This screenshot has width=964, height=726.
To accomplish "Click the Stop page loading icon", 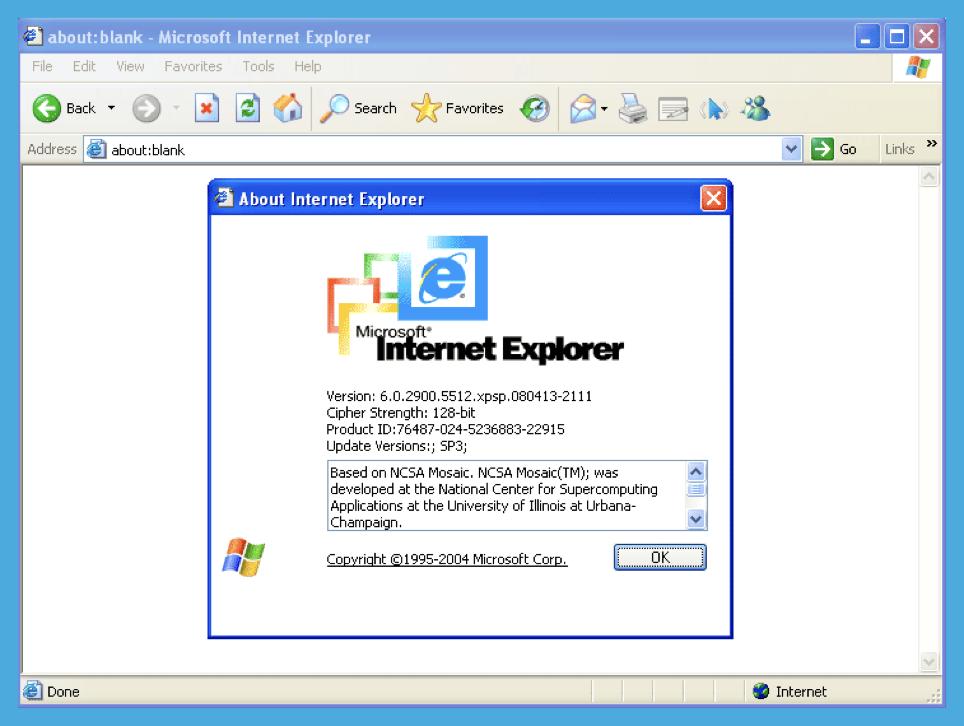I will pos(207,109).
